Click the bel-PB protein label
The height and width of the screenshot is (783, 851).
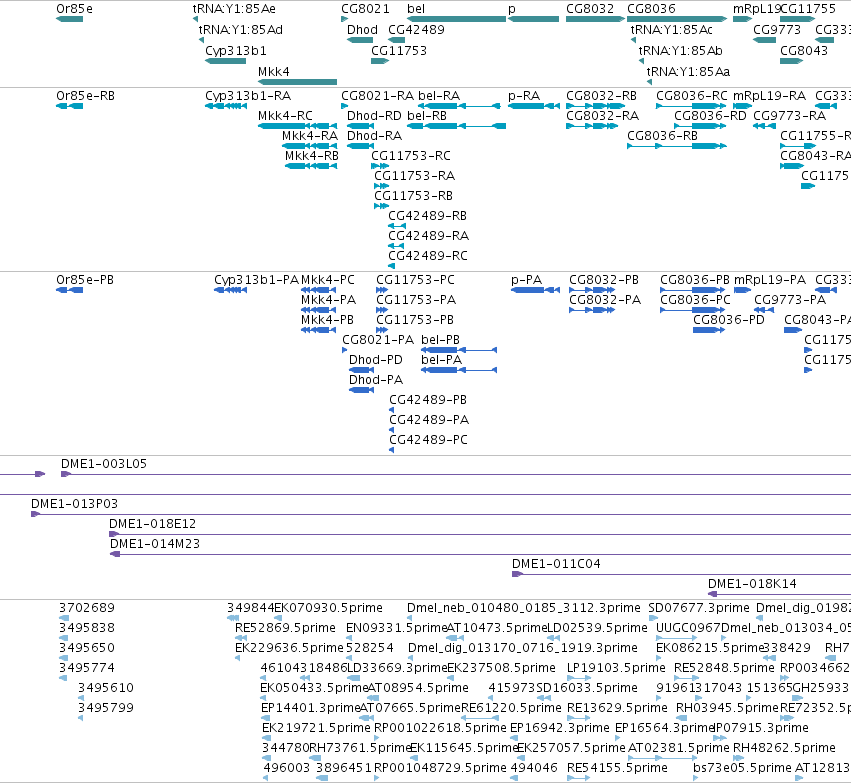click(x=441, y=340)
